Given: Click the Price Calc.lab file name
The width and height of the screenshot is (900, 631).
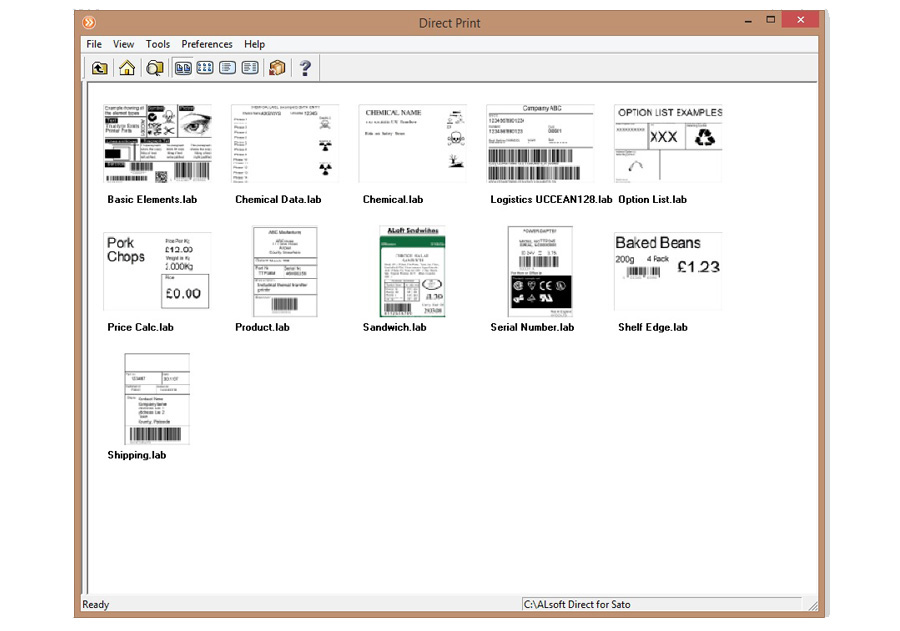Looking at the screenshot, I should (140, 327).
